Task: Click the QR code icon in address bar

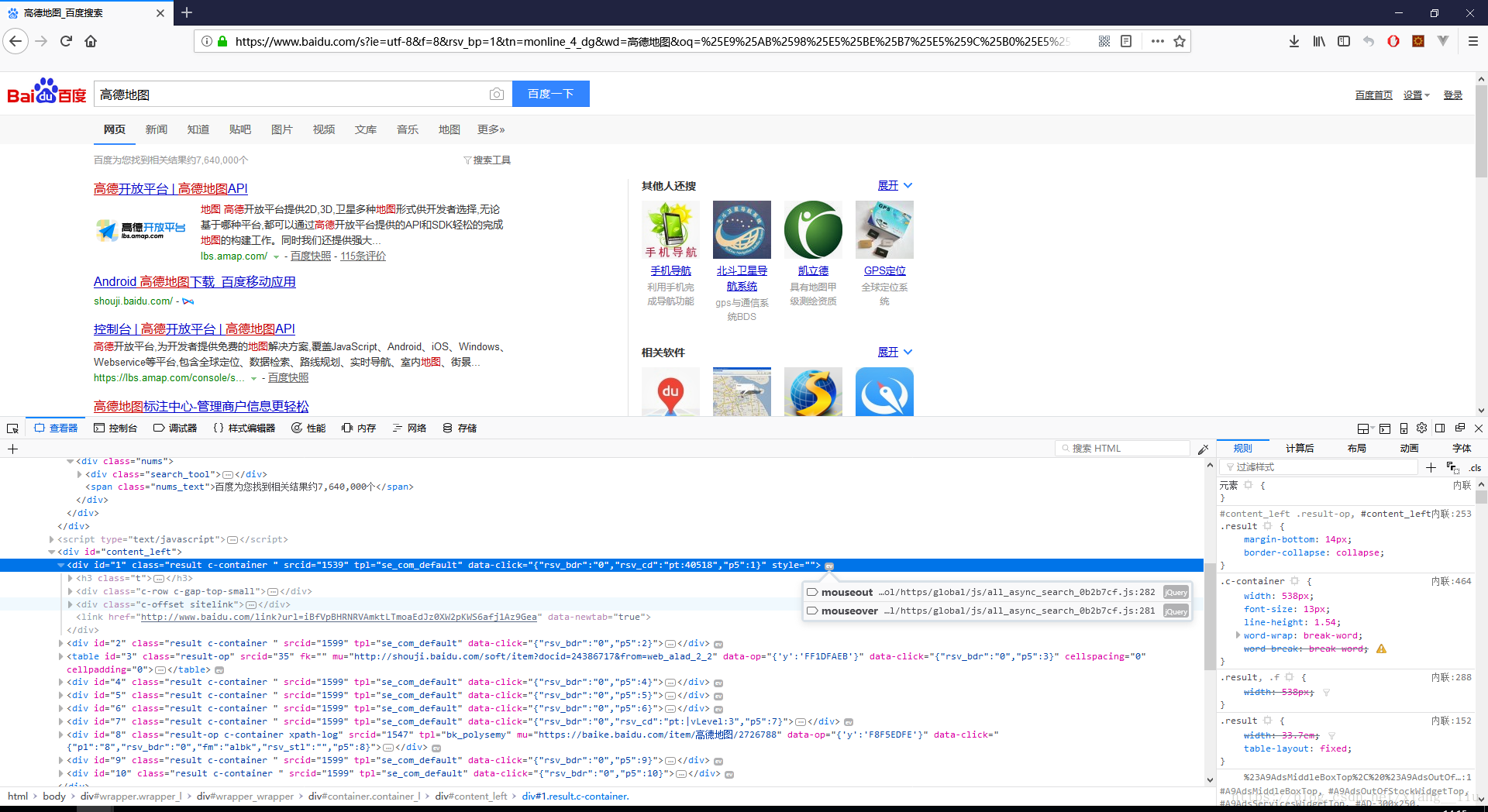Action: [1104, 41]
